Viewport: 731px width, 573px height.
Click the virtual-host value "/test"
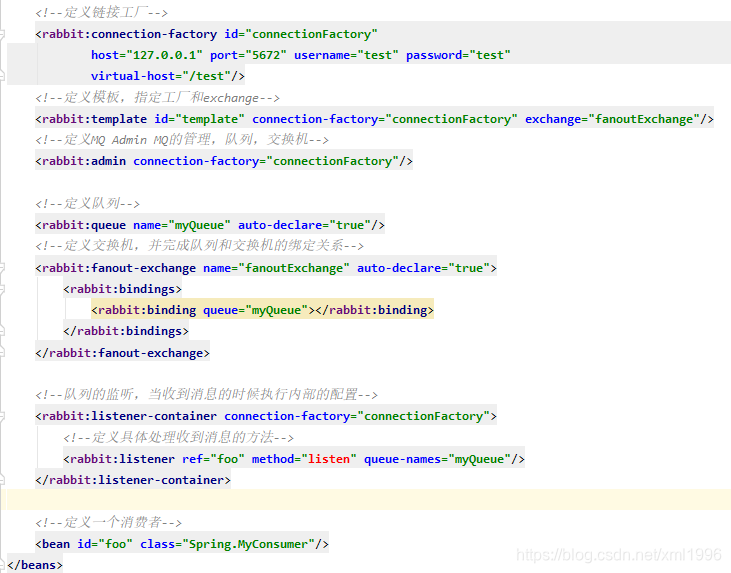point(207,76)
